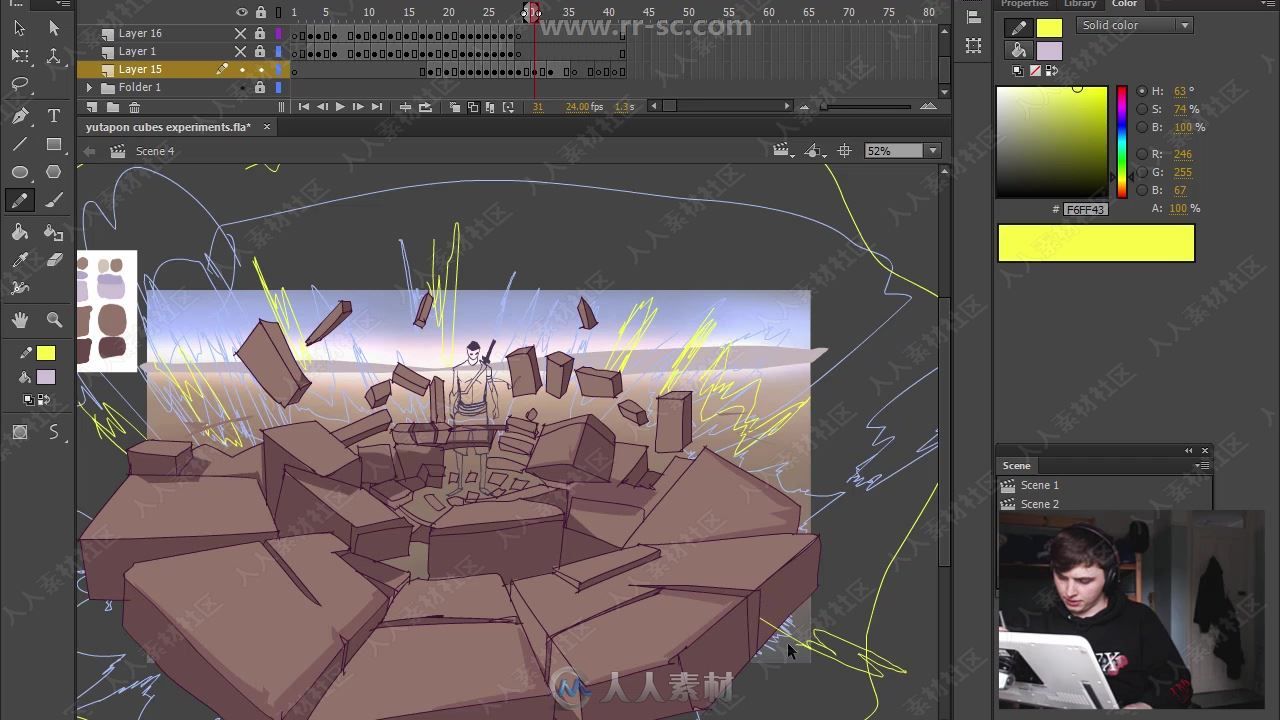The height and width of the screenshot is (720, 1280).
Task: Open the Transform panel icon
Action: [x=973, y=45]
